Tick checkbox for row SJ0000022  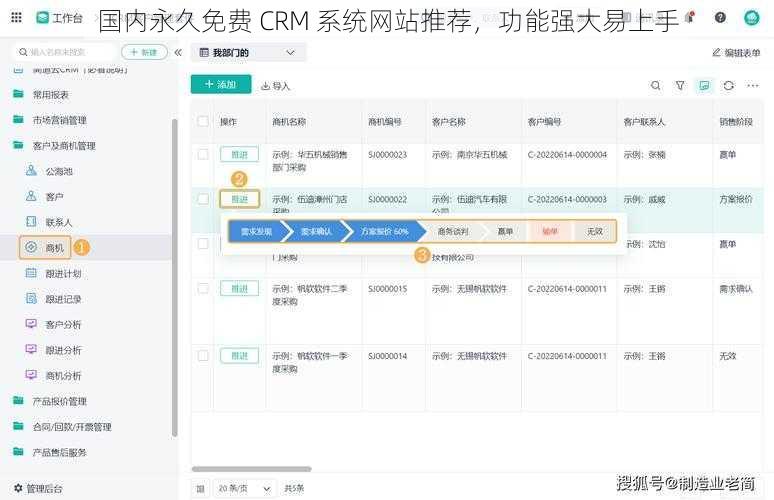coord(203,199)
